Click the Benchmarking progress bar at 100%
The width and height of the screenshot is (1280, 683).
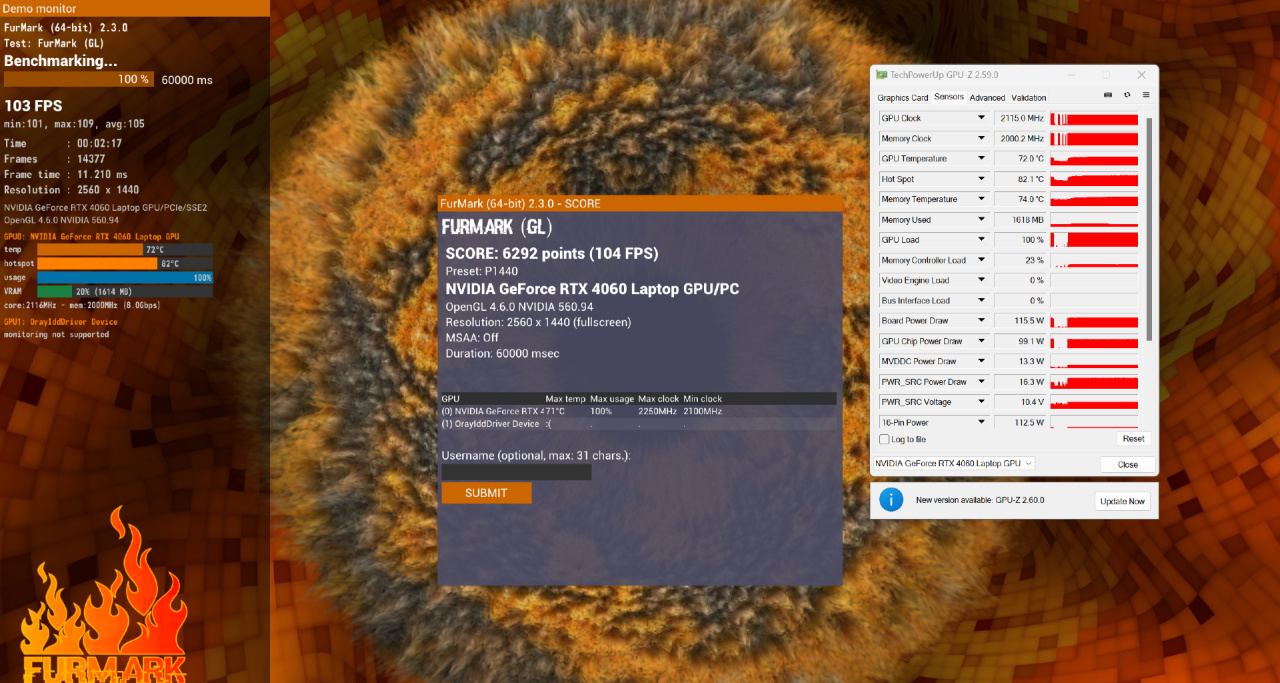coord(79,79)
